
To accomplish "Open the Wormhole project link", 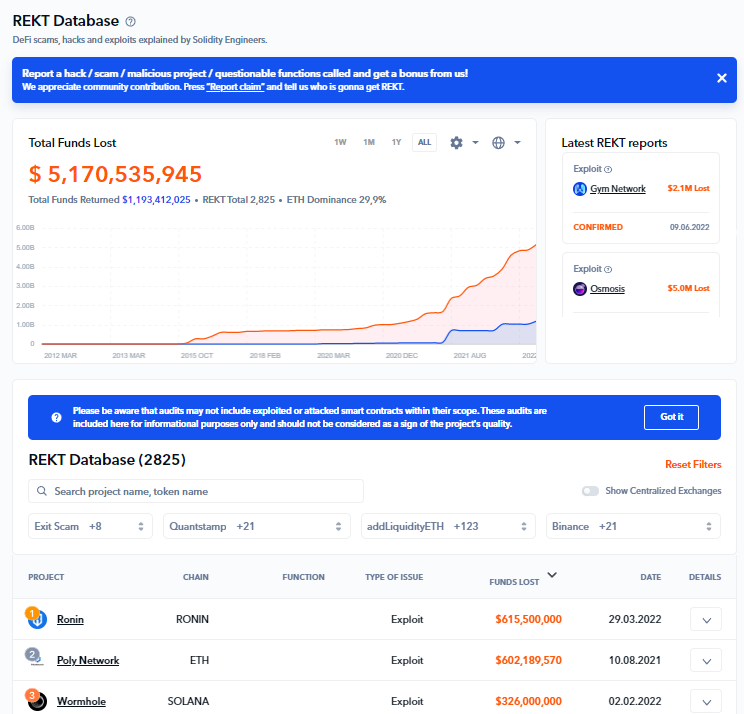I will 81,701.
